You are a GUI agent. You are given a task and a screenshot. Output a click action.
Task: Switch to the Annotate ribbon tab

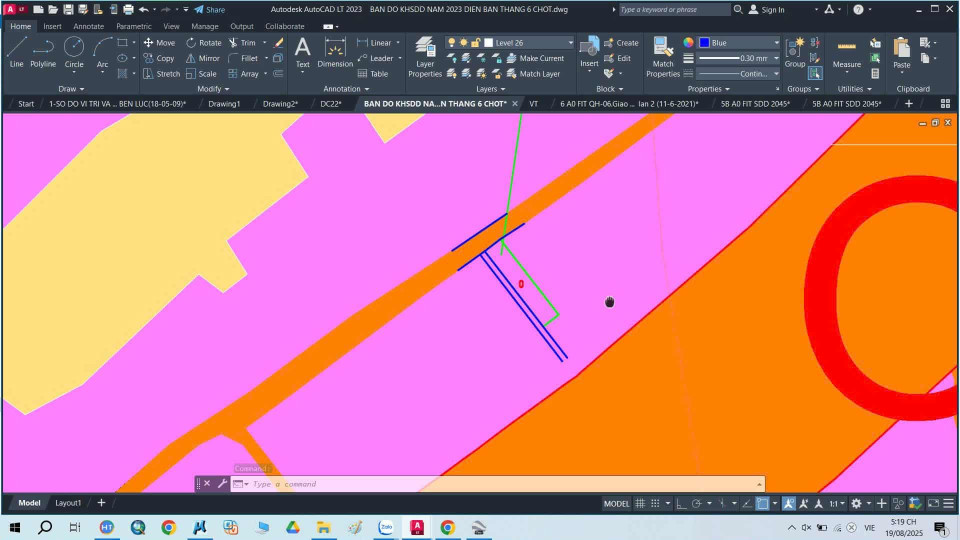[x=88, y=26]
